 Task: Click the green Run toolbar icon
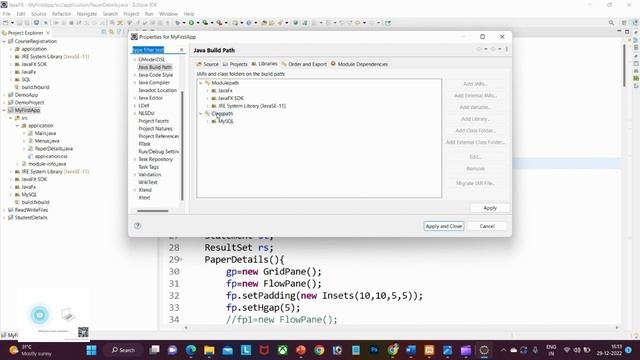(x=191, y=23)
